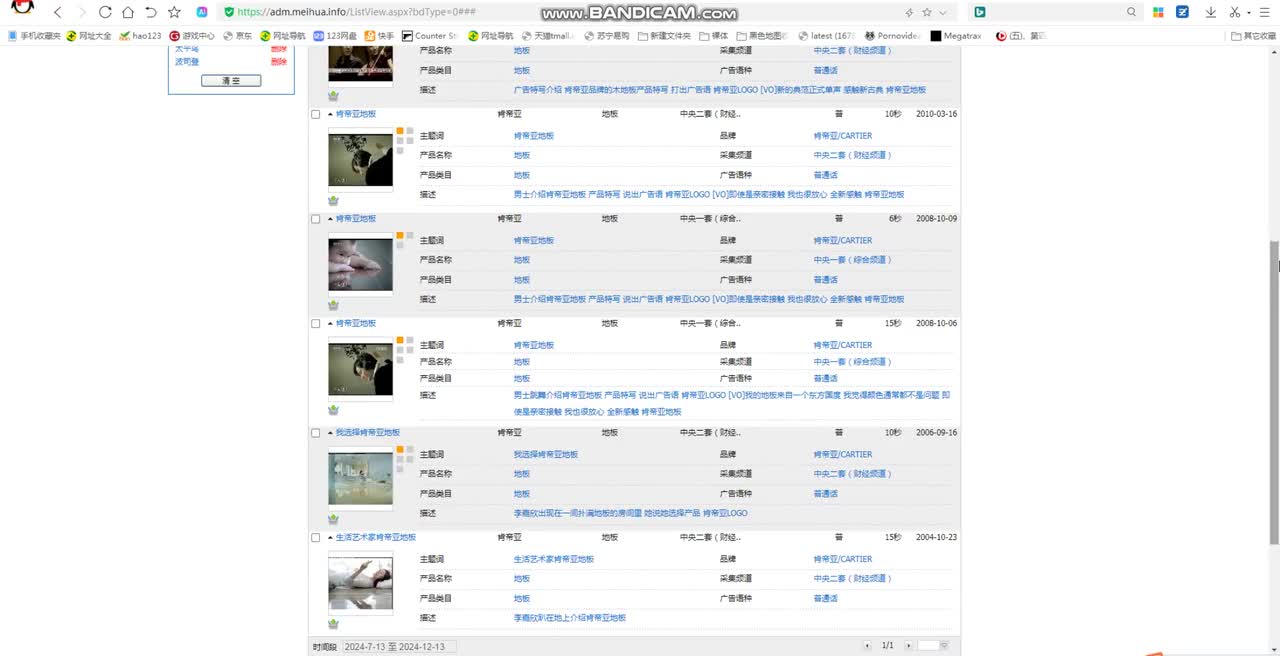Viewport: 1280px width, 656px height.
Task: Add to basket for 2008-10-09 entry
Action: coord(333,305)
